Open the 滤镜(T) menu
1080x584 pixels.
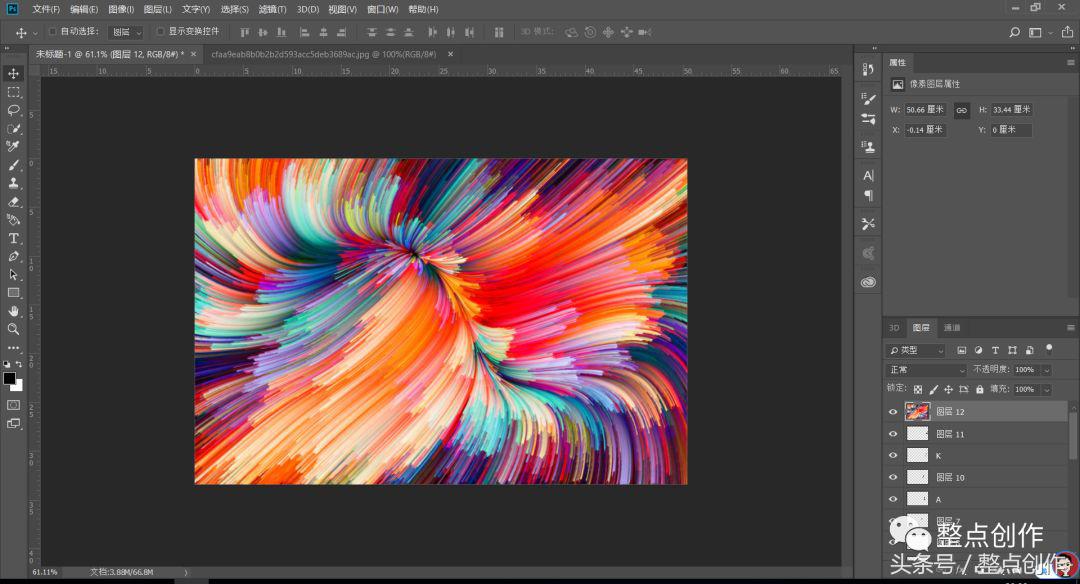[x=272, y=9]
